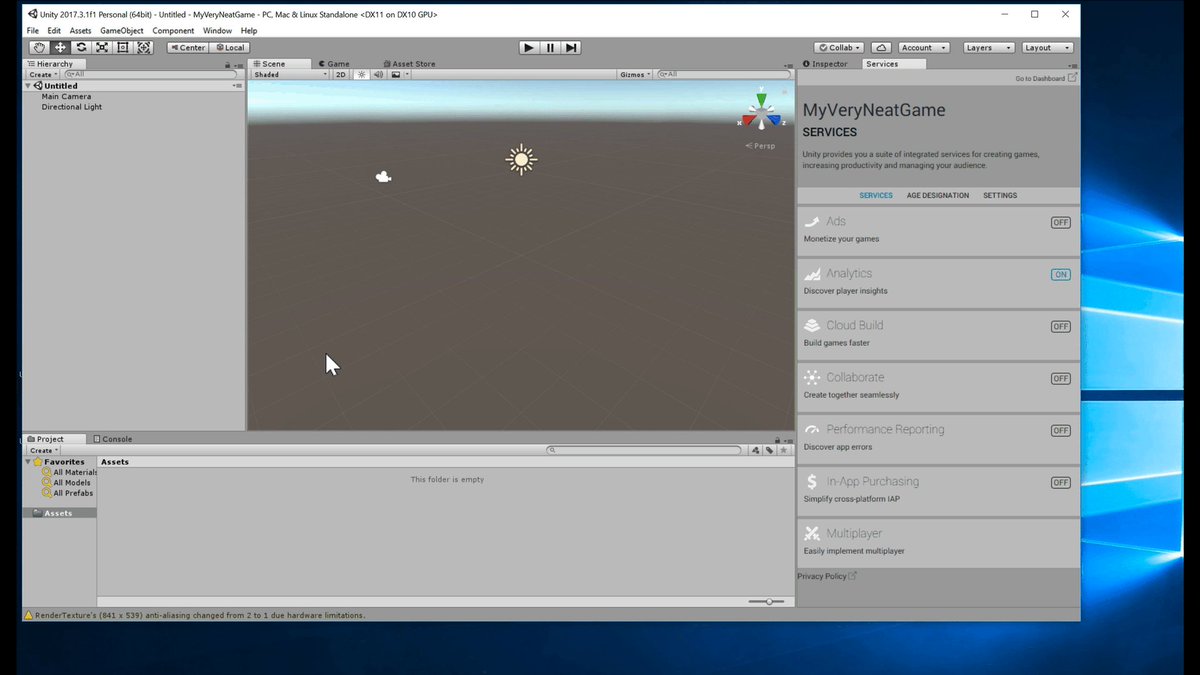1200x675 pixels.
Task: Toggle the Analytics service ON switch
Action: pos(1061,274)
